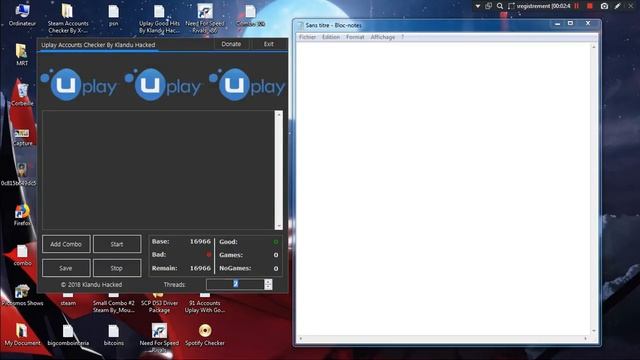
Task: Click down arrow of checker results scrollbar
Action: [x=279, y=226]
